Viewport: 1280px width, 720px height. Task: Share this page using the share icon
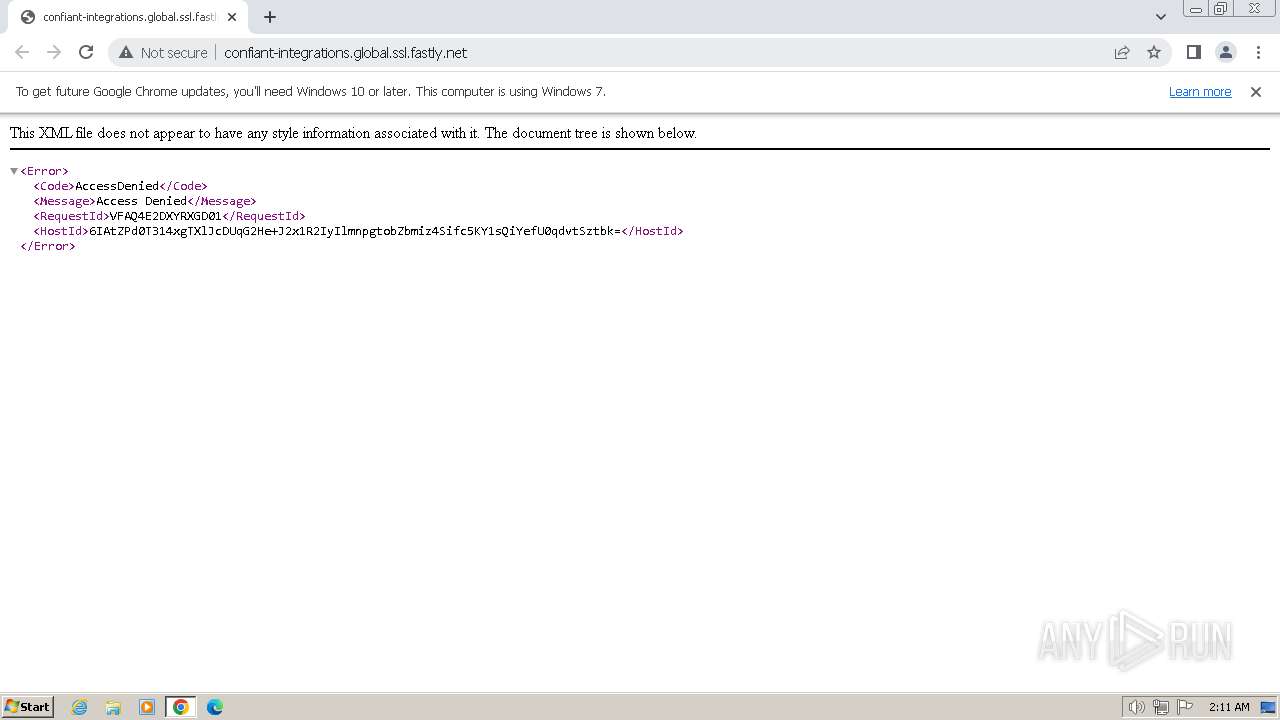pos(1122,52)
